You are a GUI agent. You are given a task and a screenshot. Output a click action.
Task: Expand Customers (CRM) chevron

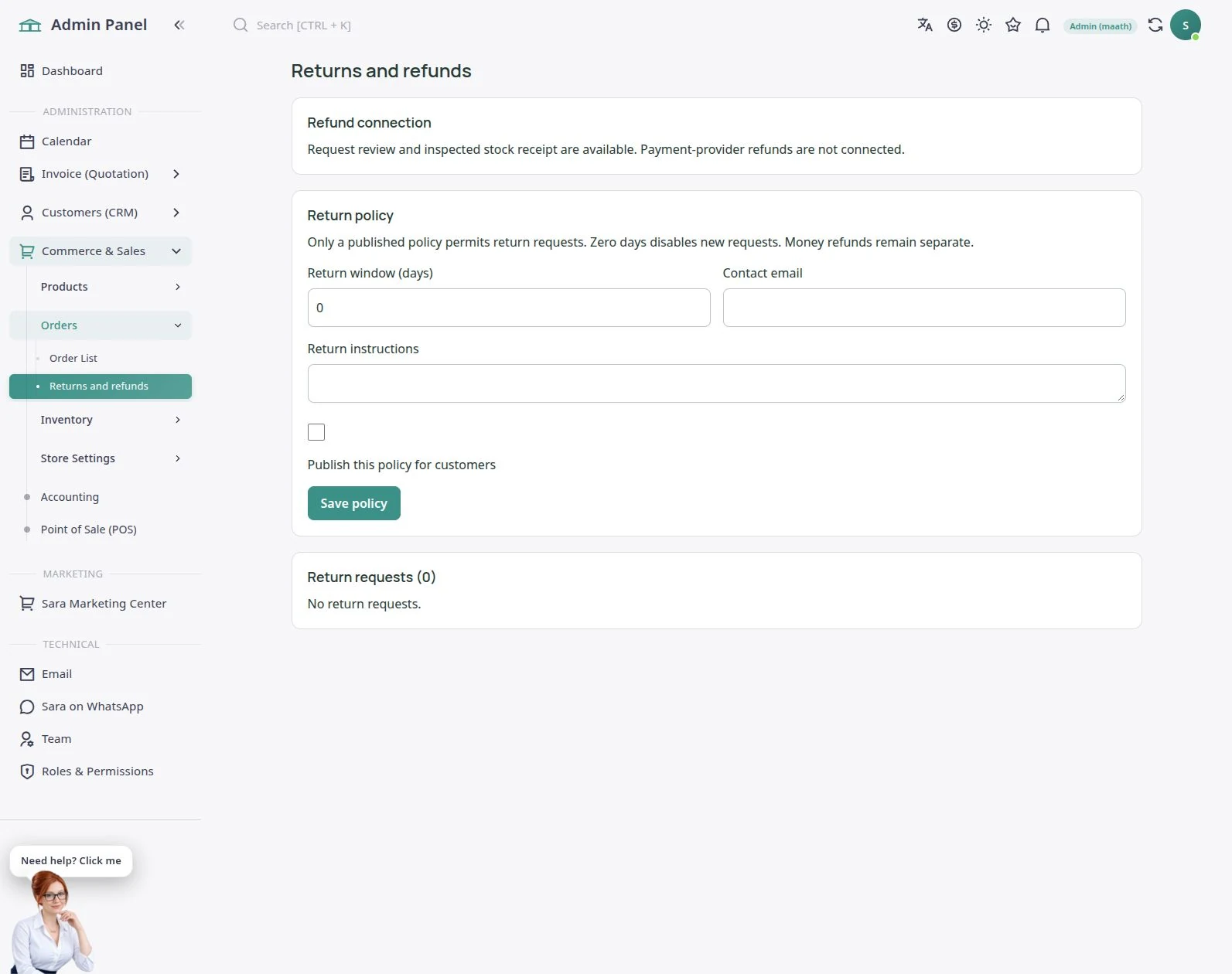tap(176, 213)
